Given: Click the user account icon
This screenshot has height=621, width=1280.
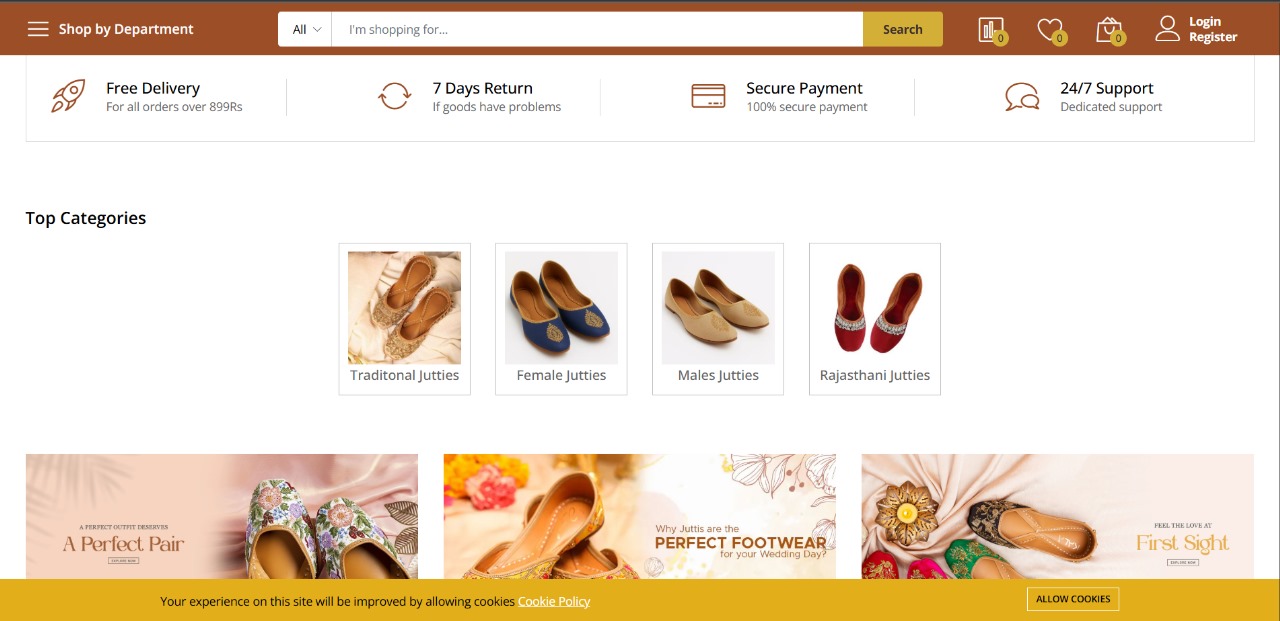Looking at the screenshot, I should click(x=1167, y=29).
